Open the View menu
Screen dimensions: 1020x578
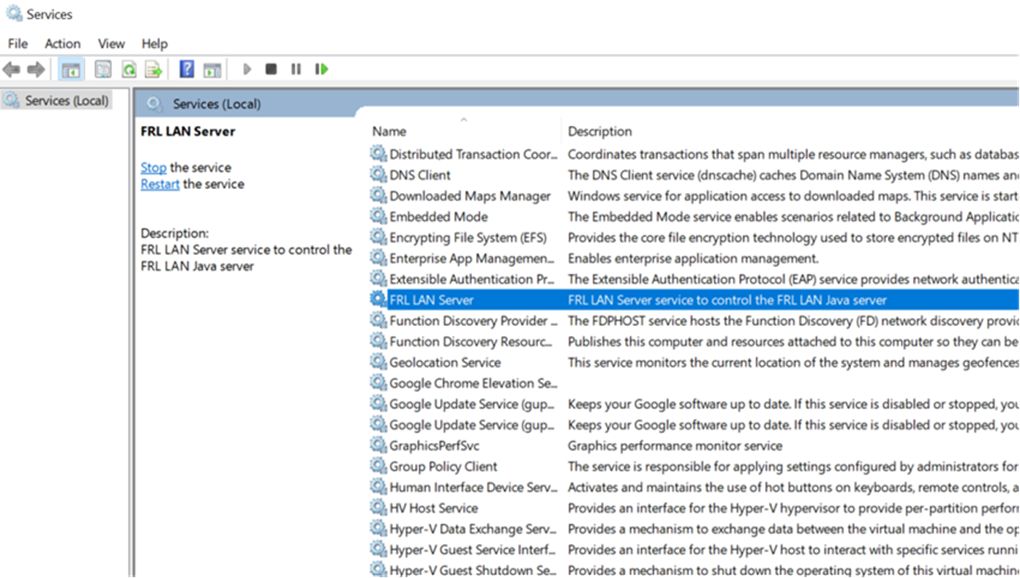(x=110, y=43)
